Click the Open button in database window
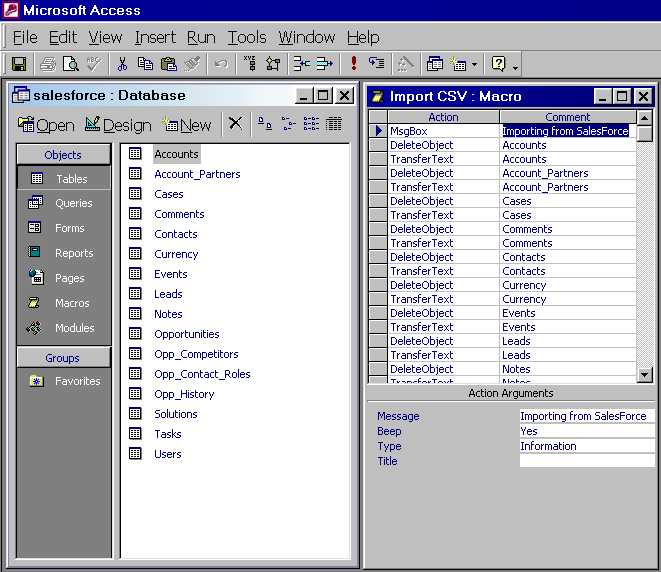Screen dimensions: 661x572 (x=46, y=125)
